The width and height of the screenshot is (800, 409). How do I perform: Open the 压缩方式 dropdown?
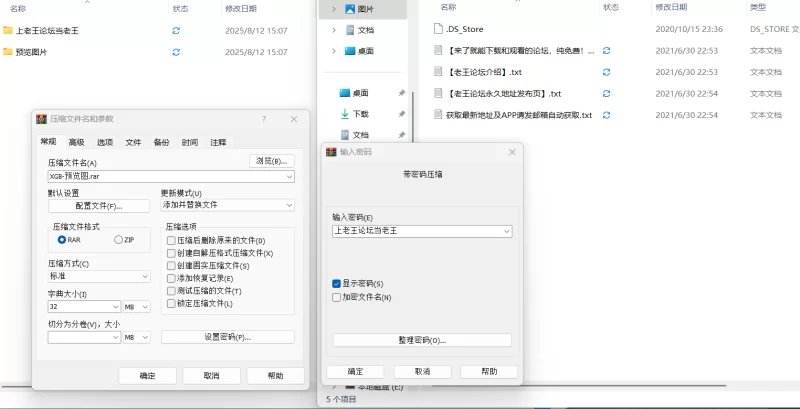145,276
